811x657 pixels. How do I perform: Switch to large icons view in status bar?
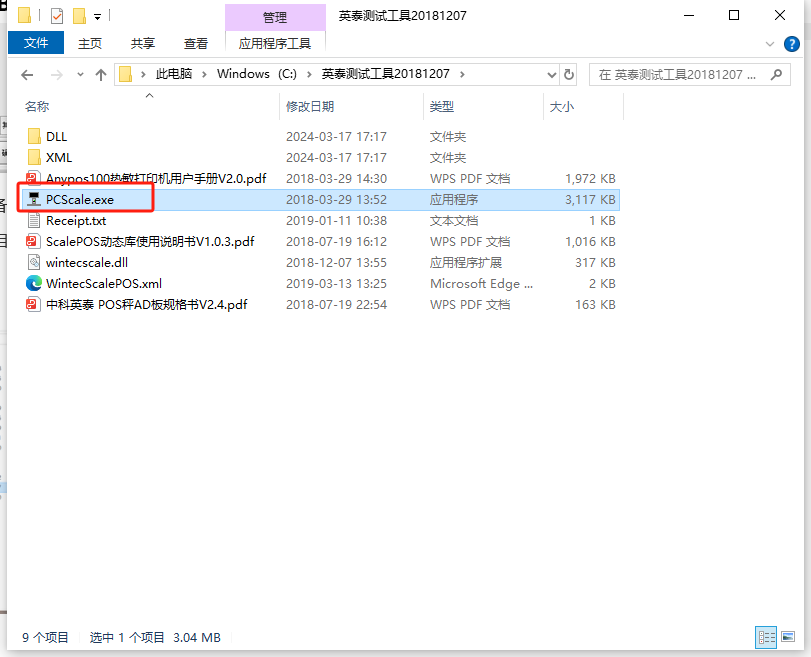point(788,637)
